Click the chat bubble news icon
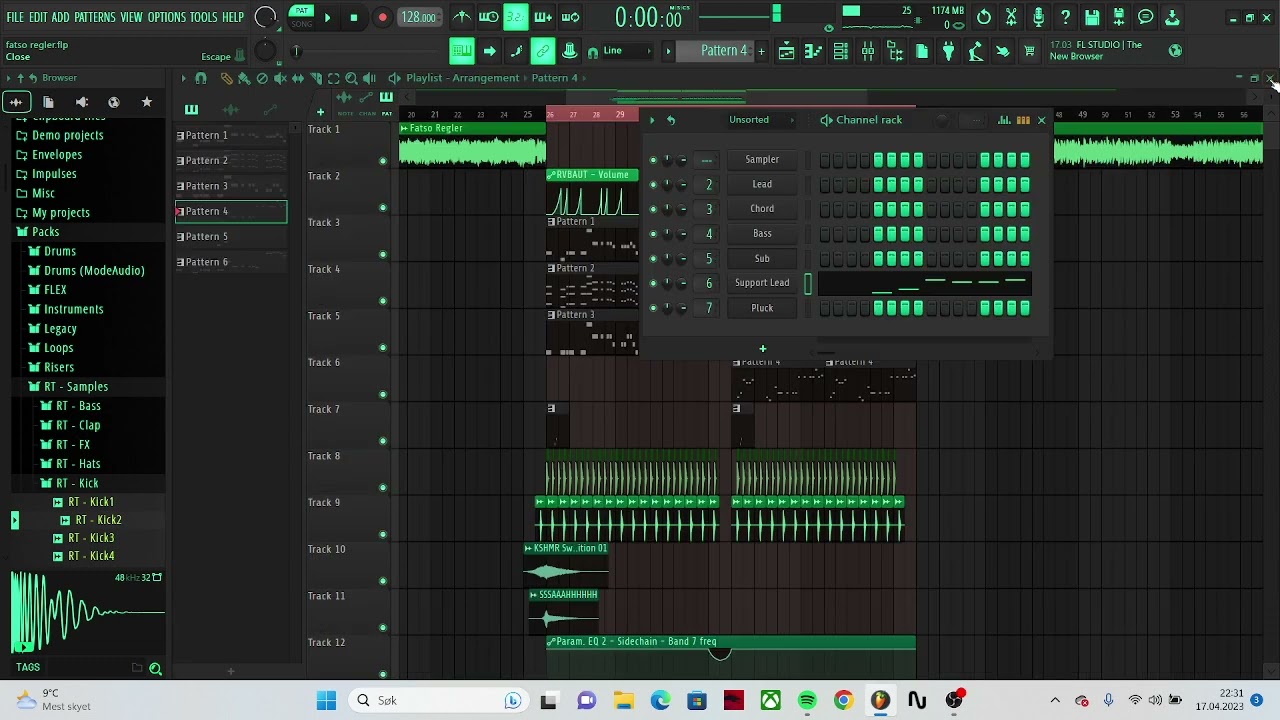1280x720 pixels. pyautogui.click(x=1146, y=17)
